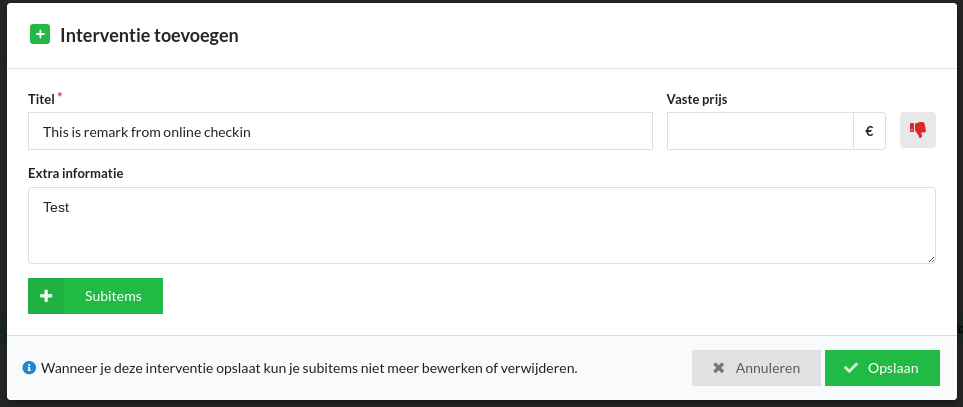963x407 pixels.
Task: Save the intervention with Opslaan
Action: coord(882,368)
